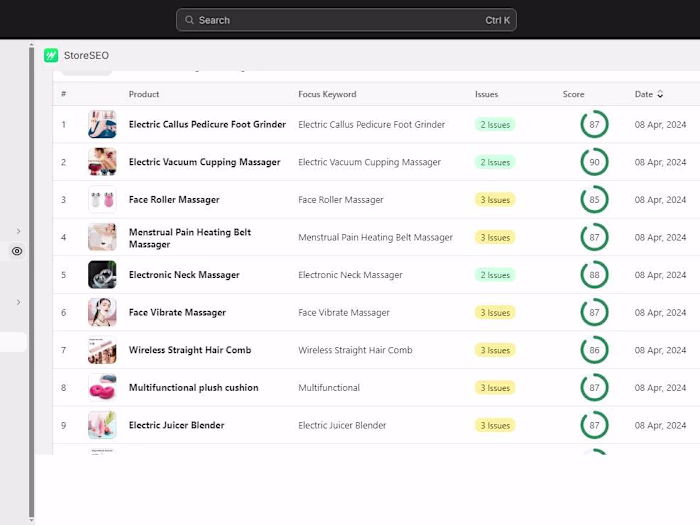
Task: Click score ring 87 for Foot Grinder
Action: [594, 124]
